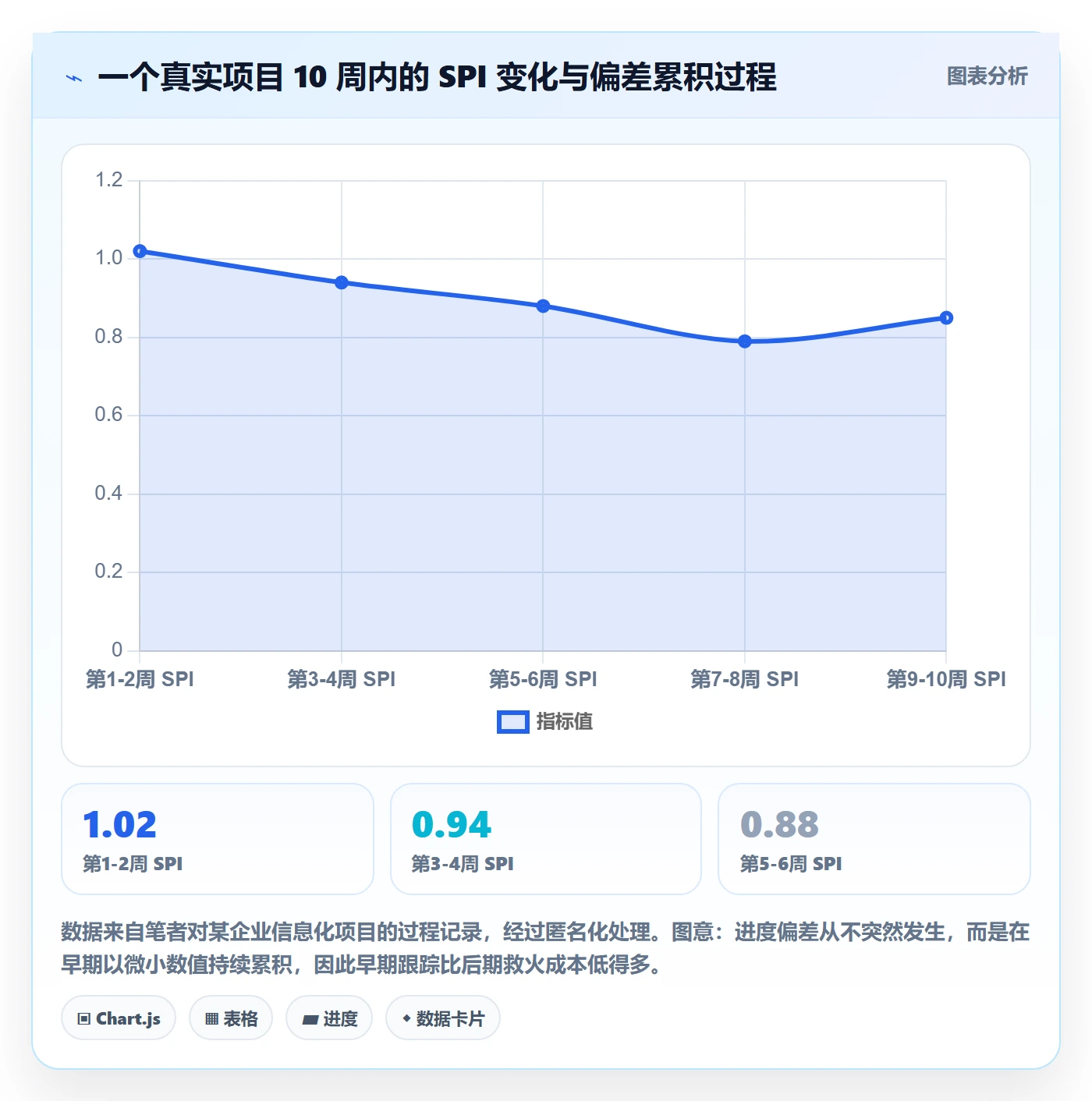Screen dimensions: 1092x1101
Task: Click the 第7-8周 SPI x-axis label
Action: pyautogui.click(x=745, y=679)
